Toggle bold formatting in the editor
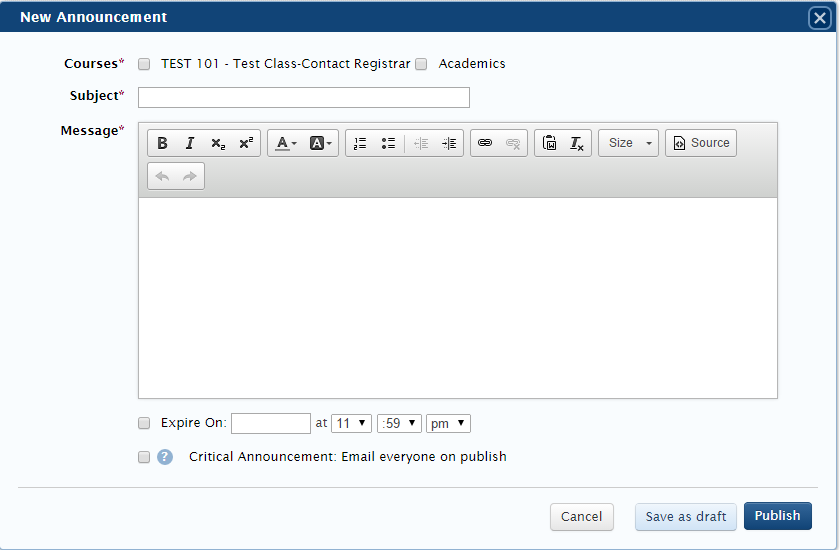Viewport: 840px width, 550px height. click(x=163, y=143)
